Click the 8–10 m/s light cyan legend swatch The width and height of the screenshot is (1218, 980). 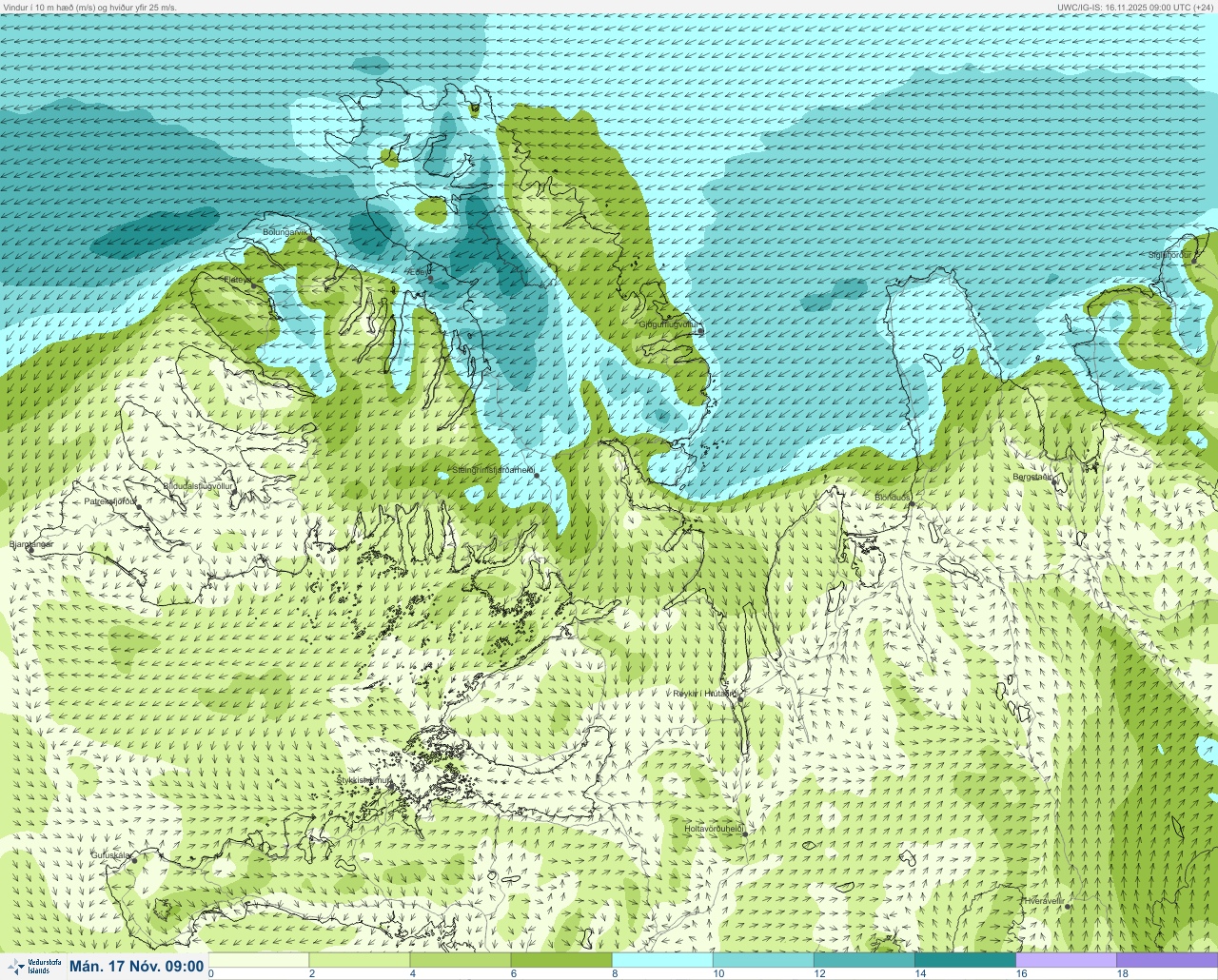662,960
